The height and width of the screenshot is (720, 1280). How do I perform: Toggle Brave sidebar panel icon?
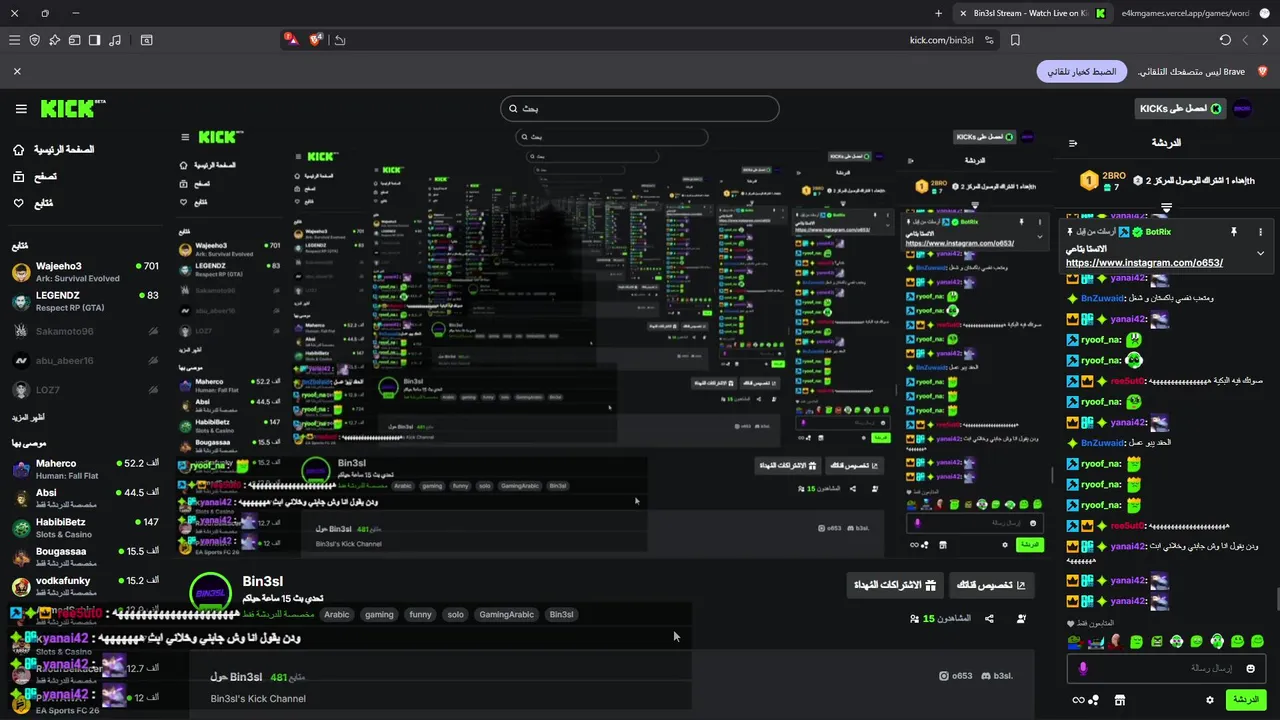click(94, 40)
